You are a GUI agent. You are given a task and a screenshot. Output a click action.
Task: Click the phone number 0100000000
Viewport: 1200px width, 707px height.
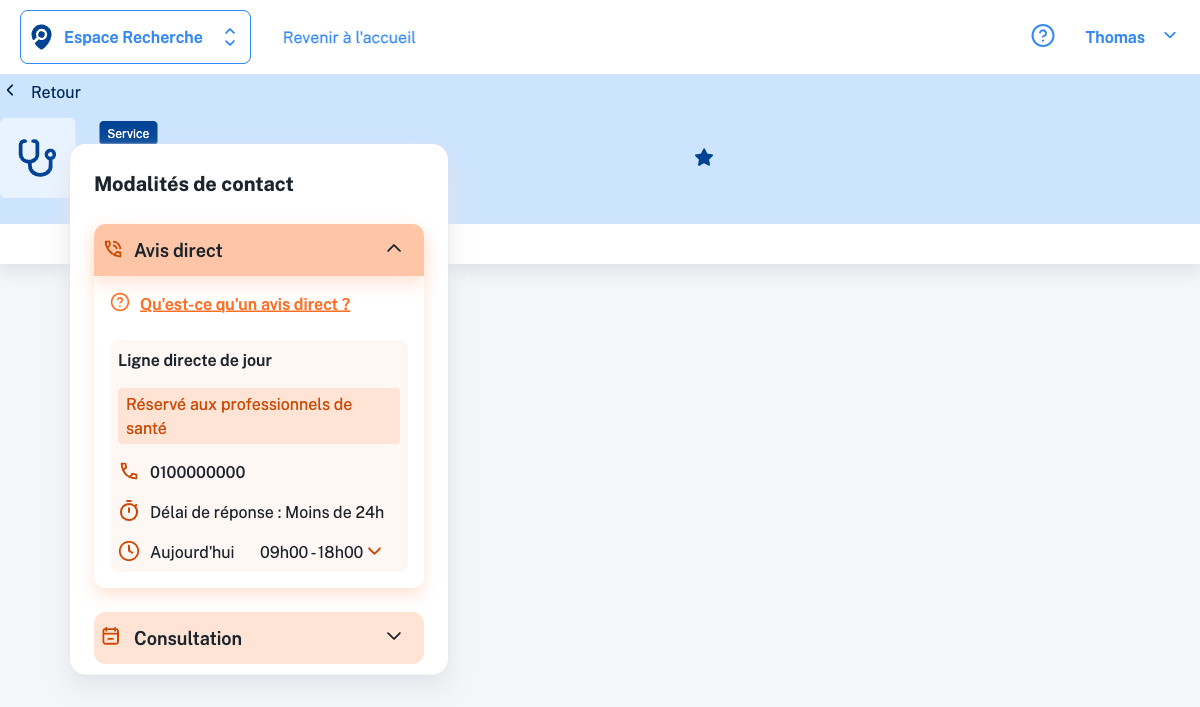[197, 472]
